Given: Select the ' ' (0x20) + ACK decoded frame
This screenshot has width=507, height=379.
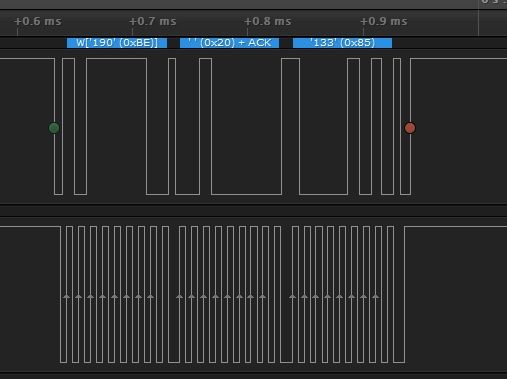Looking at the screenshot, I should point(229,43).
